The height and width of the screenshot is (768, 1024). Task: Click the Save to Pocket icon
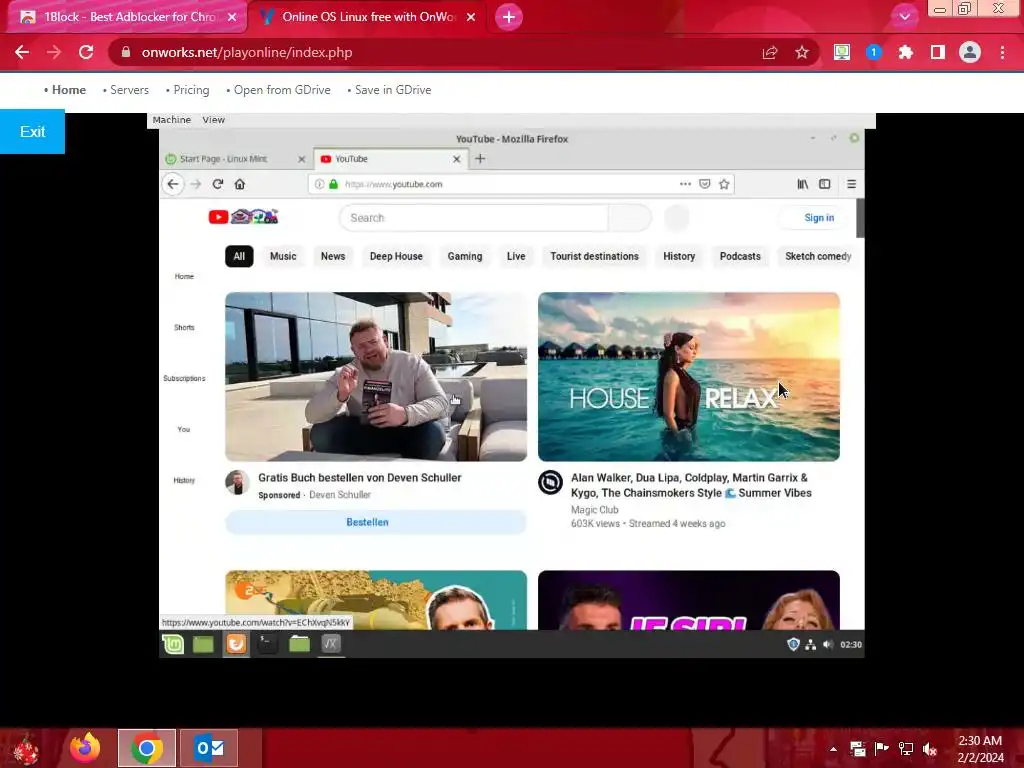(705, 184)
